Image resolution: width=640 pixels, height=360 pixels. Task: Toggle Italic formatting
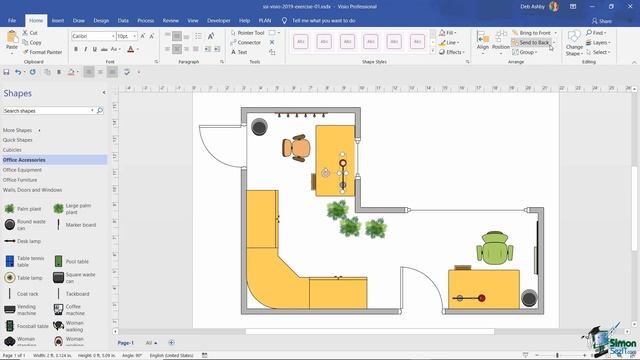[x=85, y=49]
